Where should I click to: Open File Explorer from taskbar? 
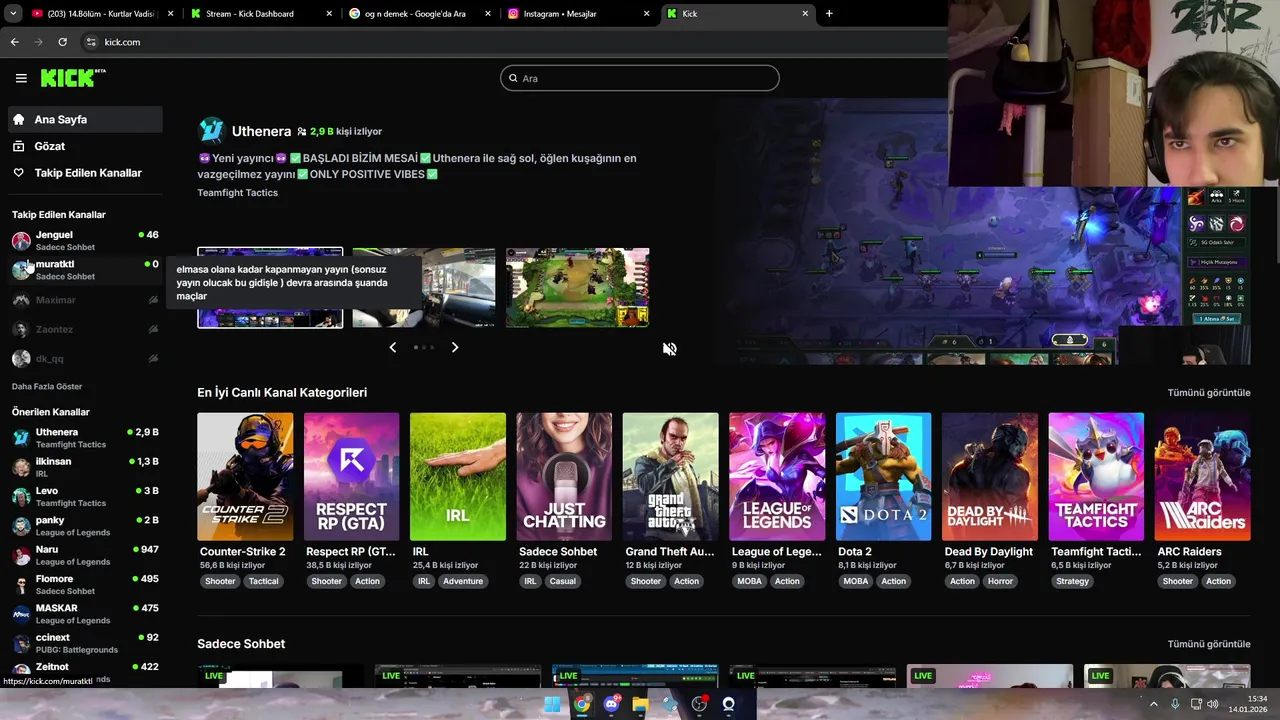click(640, 704)
